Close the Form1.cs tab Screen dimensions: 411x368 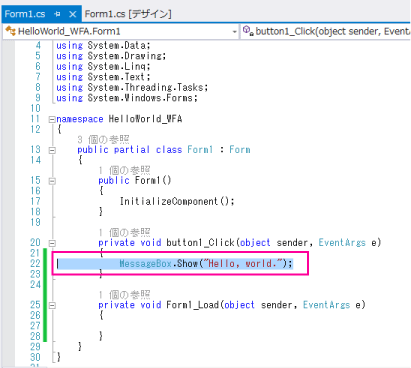pyautogui.click(x=72, y=14)
